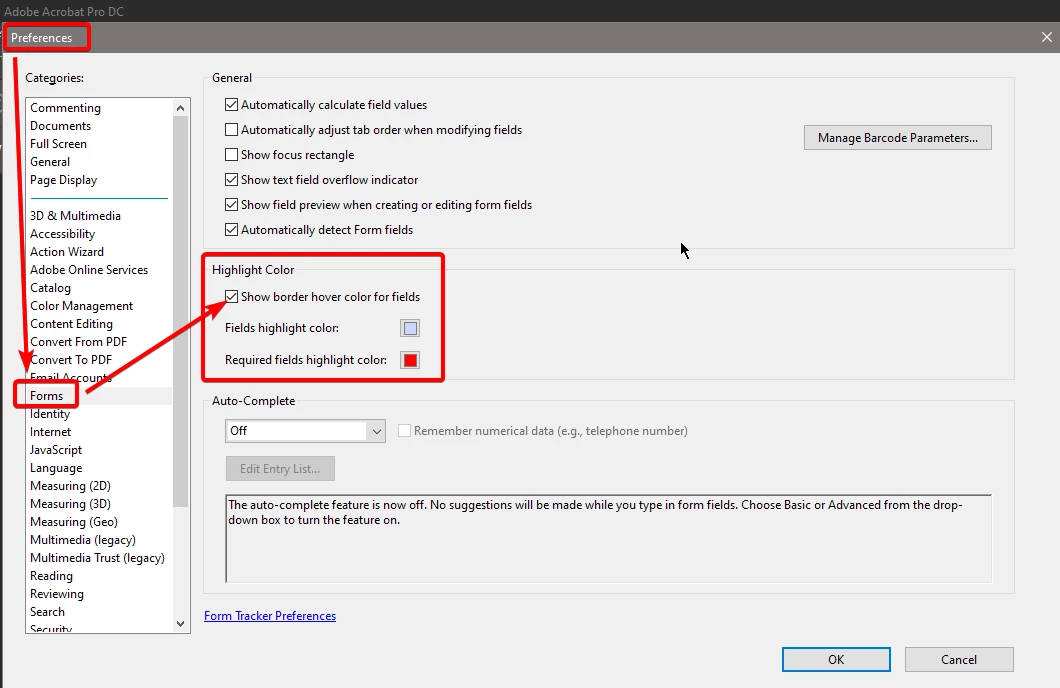Select Measuring (Geo) category
The image size is (1060, 688).
pyautogui.click(x=74, y=522)
